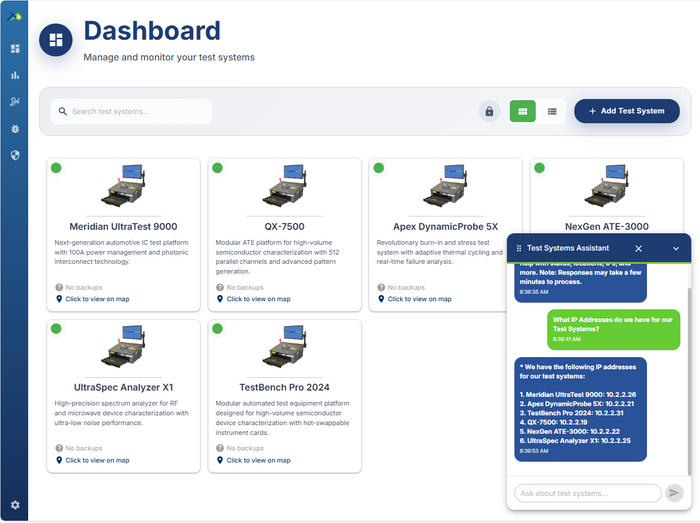The width and height of the screenshot is (700, 523).
Task: Open the bar chart analytics sidebar icon
Action: (x=14, y=75)
